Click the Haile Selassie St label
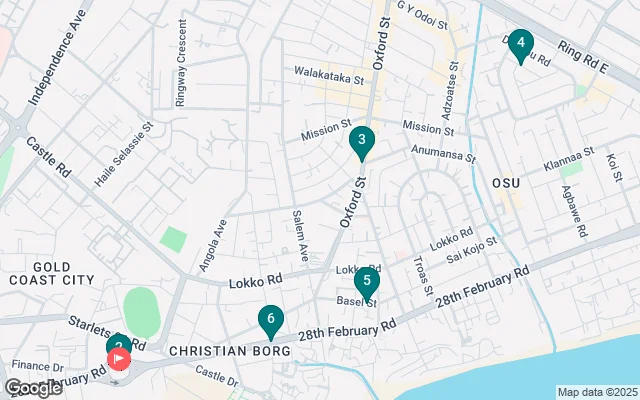Screen dimensions: 640x400 124,154
